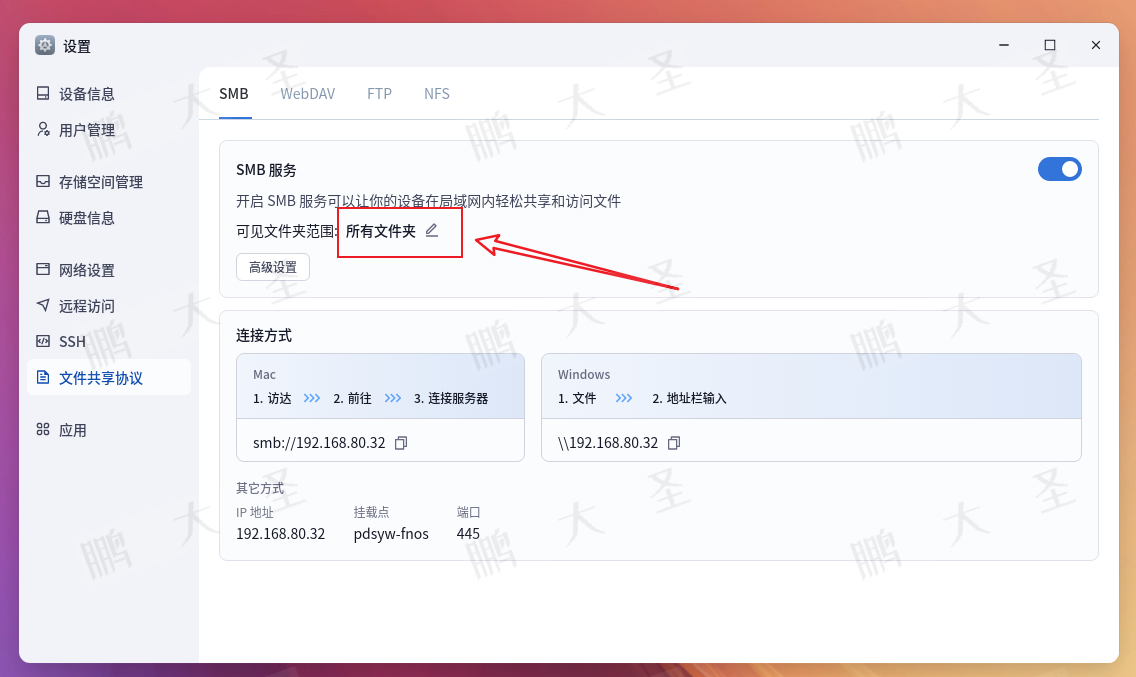
Task: Switch to the WebDAV tab
Action: [308, 94]
